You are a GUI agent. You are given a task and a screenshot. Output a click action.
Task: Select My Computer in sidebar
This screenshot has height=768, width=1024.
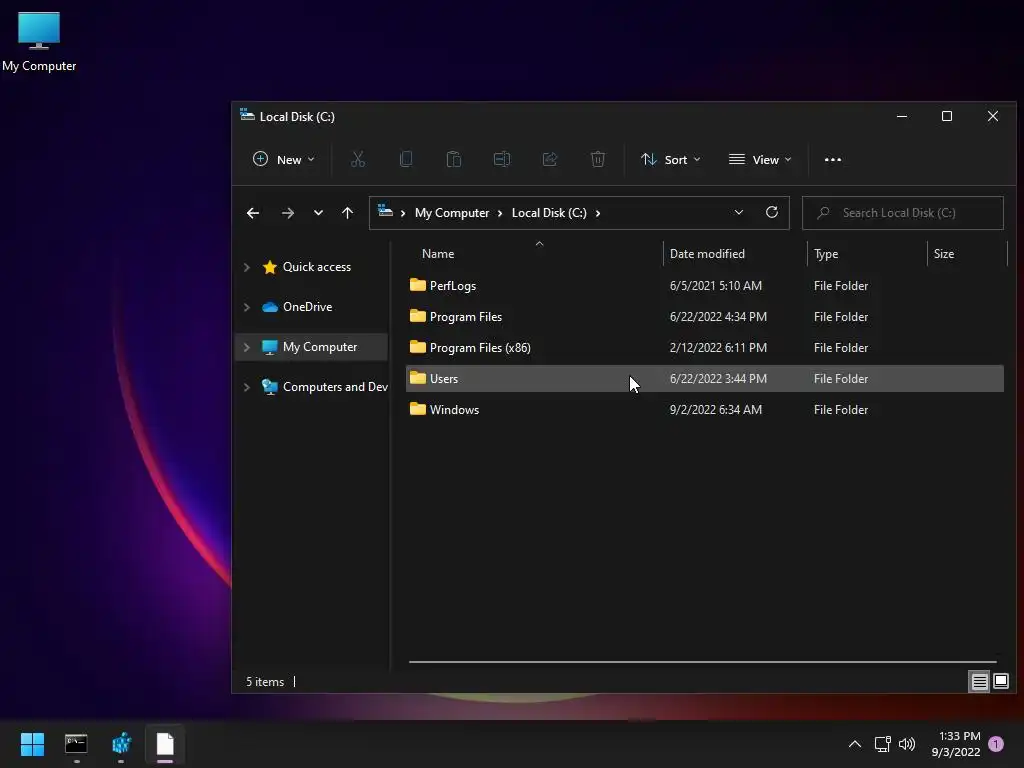coord(320,347)
